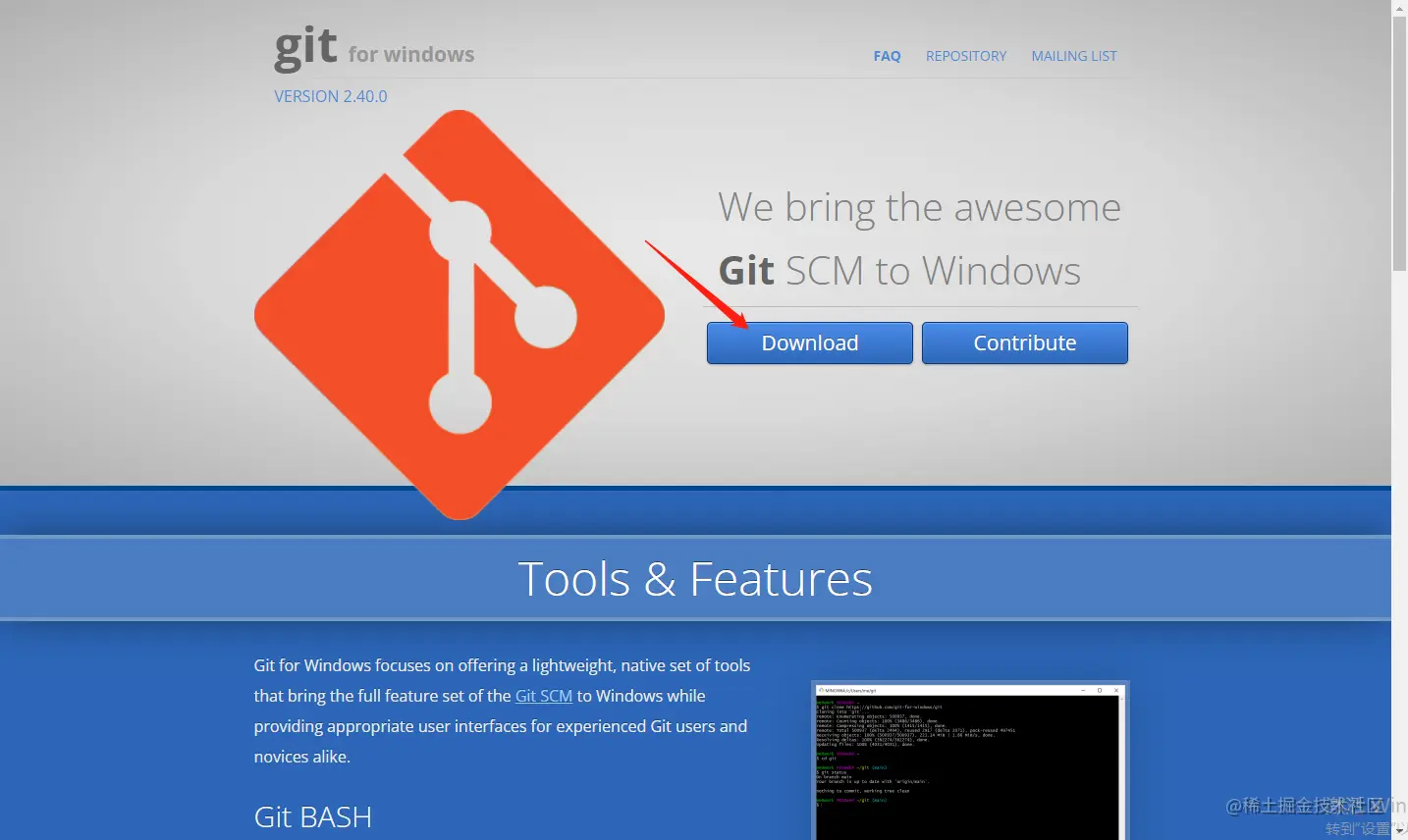Image resolution: width=1408 pixels, height=840 pixels.
Task: Open the FAQ link
Action: click(887, 56)
